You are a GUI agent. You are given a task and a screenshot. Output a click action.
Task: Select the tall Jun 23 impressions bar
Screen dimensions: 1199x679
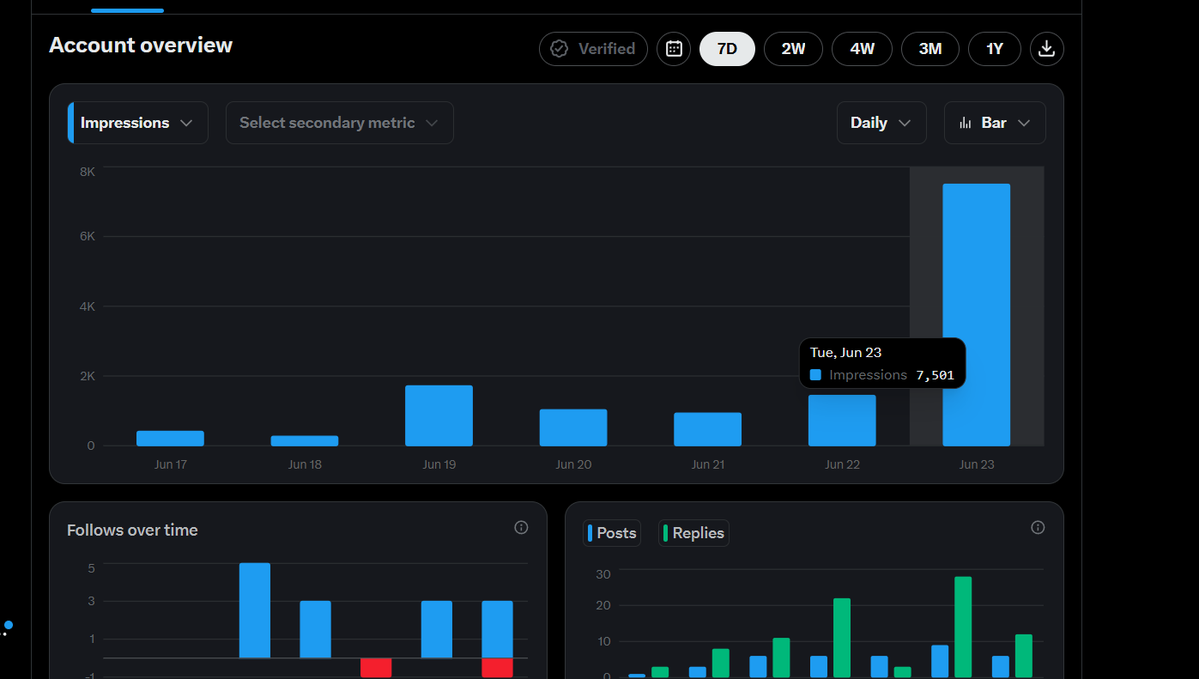point(976,314)
